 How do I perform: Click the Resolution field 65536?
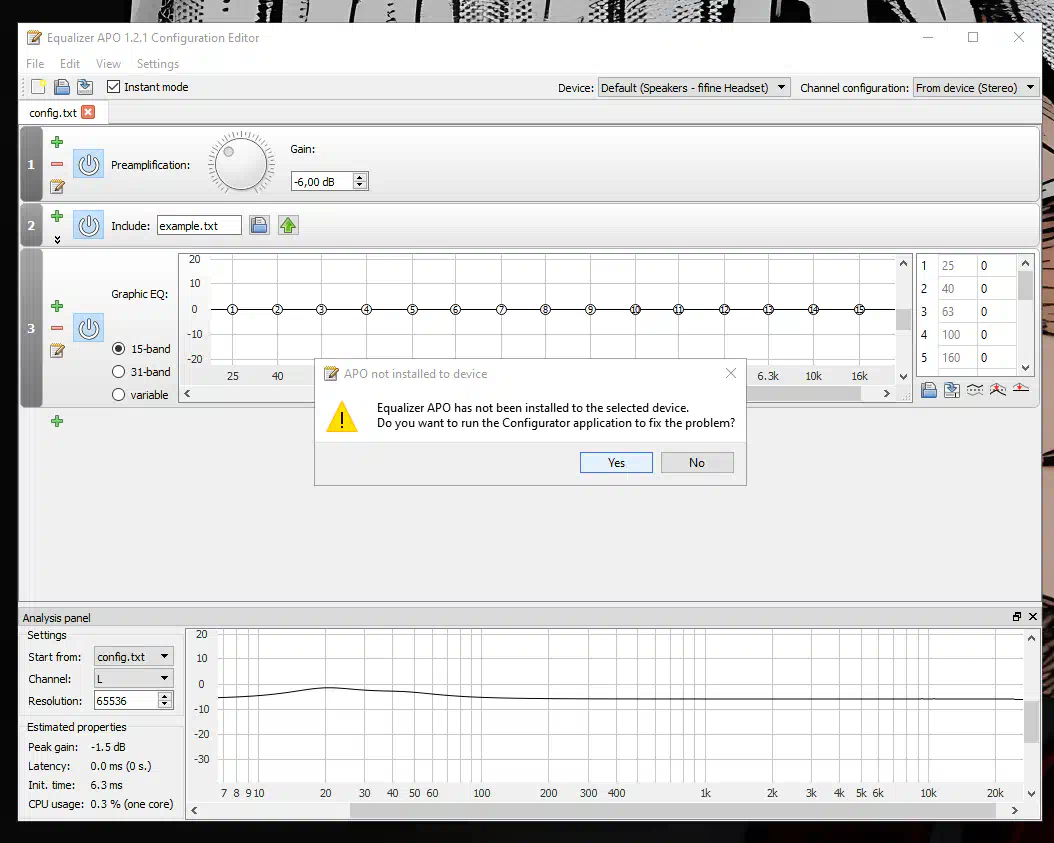(126, 700)
